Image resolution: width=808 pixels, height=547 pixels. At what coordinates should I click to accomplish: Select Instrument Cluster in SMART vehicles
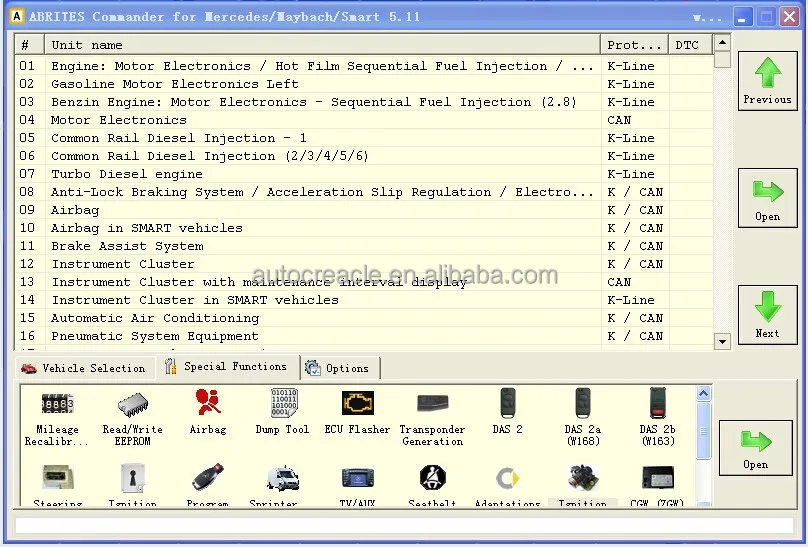click(364, 300)
